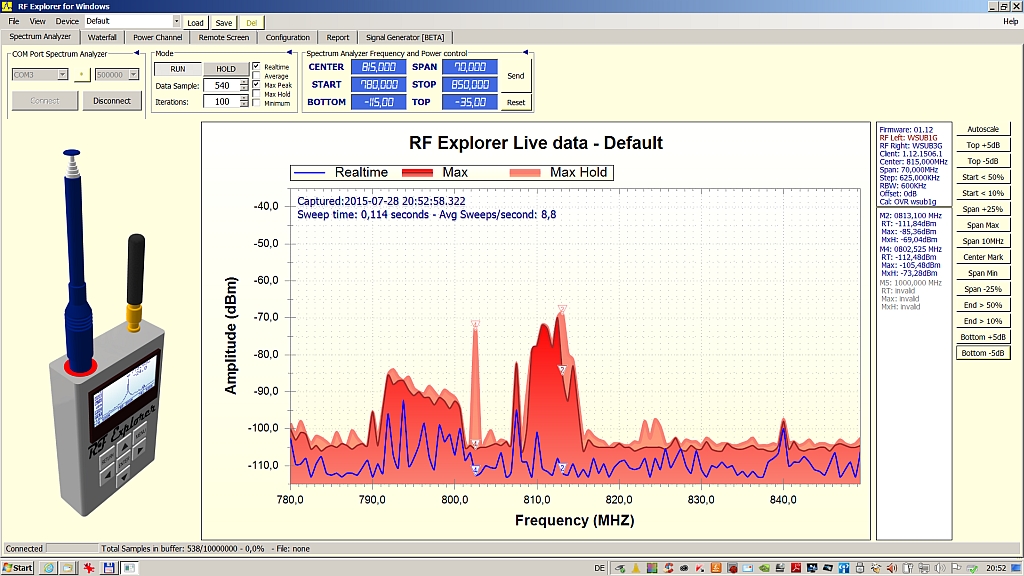Enable the Minimum checkbox

256,103
